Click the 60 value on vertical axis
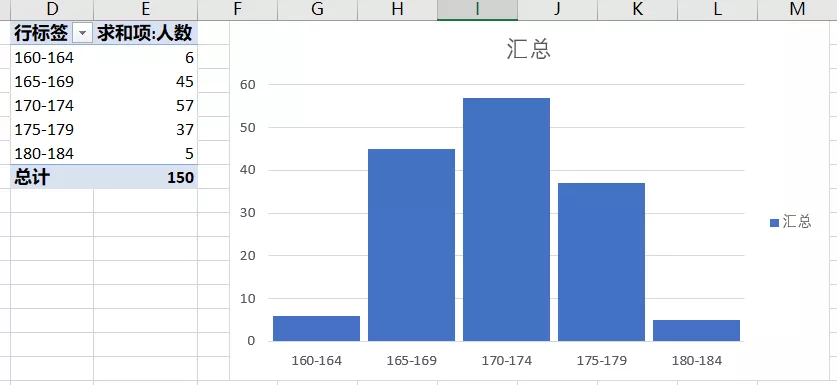Viewport: 837px width, 385px height. coord(248,84)
